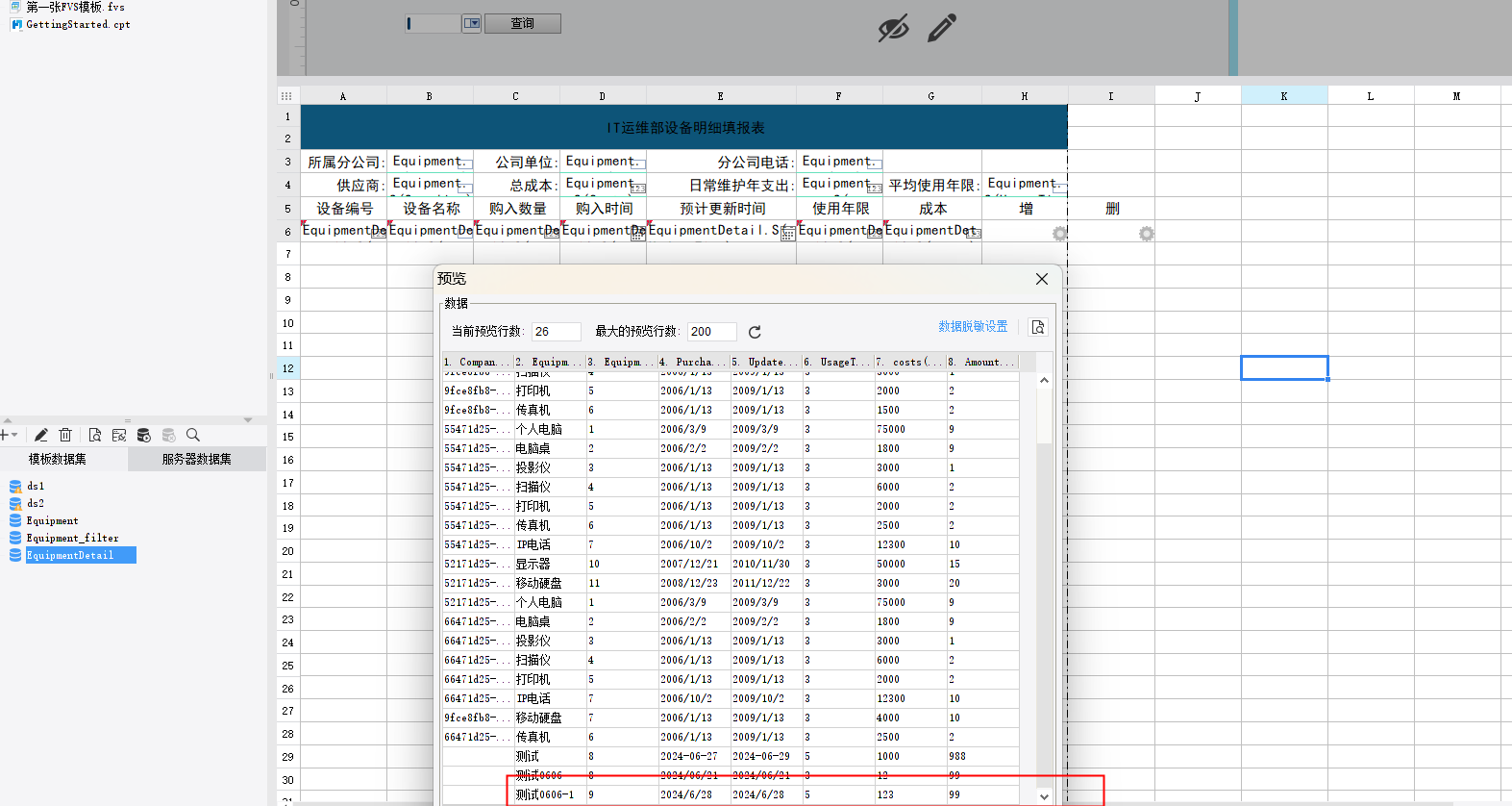Click the large pencil edit icon
Image resolution: width=1512 pixels, height=806 pixels.
(x=942, y=28)
